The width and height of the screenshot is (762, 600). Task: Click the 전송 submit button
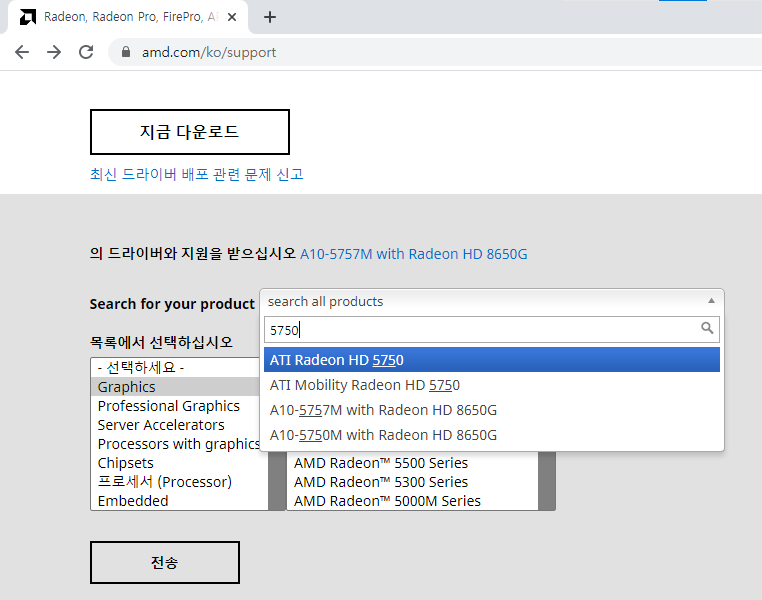pos(165,563)
